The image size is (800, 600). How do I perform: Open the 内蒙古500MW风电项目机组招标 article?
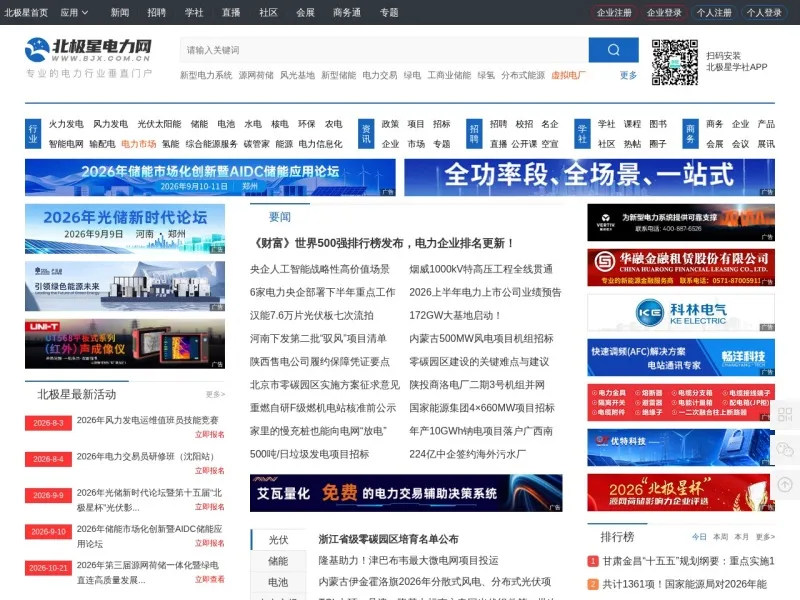[481, 338]
